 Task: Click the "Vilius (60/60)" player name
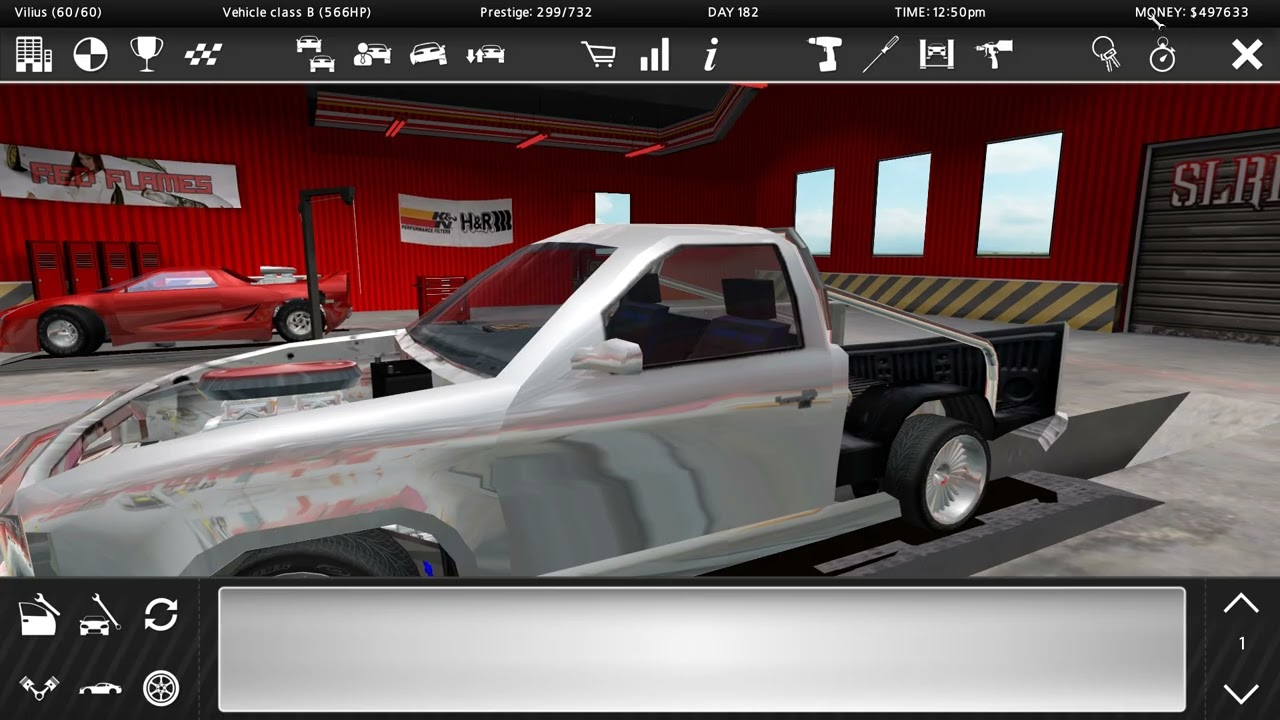pyautogui.click(x=58, y=12)
